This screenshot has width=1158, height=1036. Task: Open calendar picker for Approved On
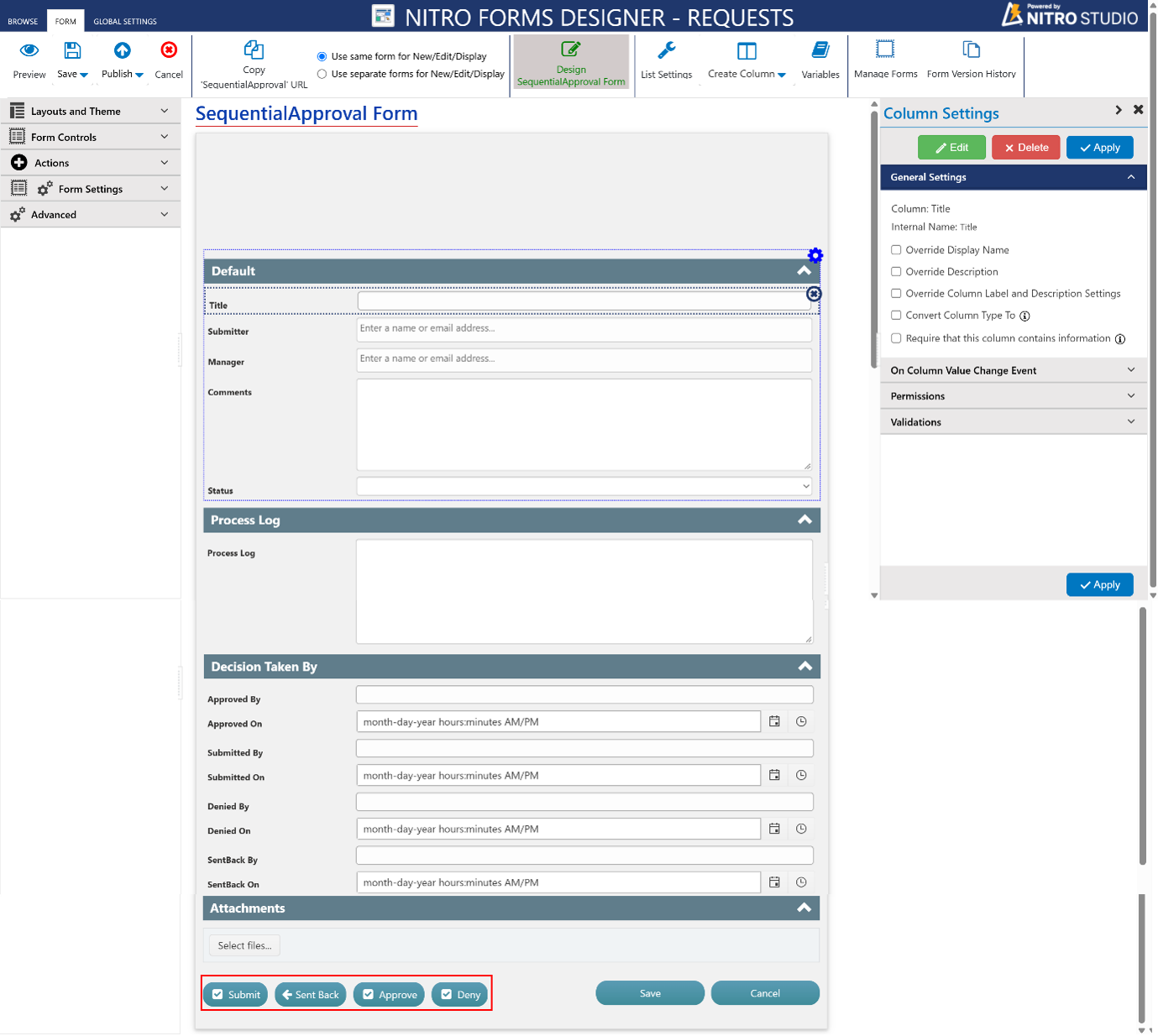click(774, 721)
